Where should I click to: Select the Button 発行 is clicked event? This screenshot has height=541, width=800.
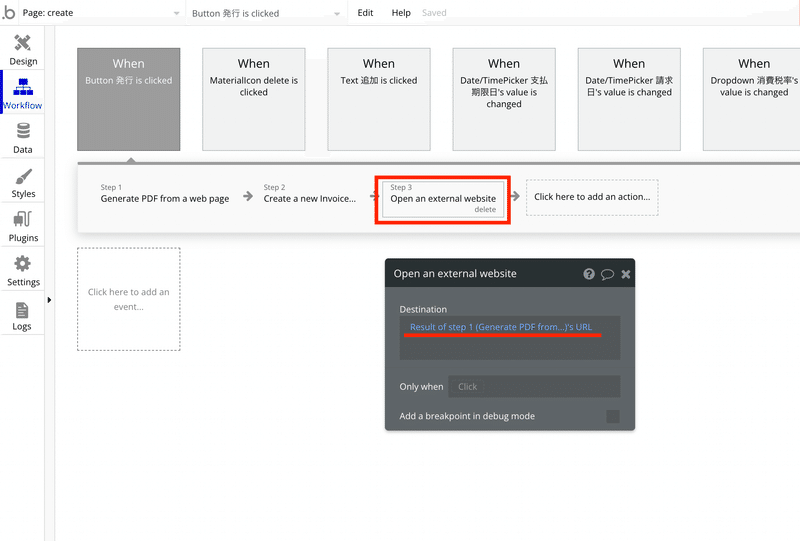129,100
